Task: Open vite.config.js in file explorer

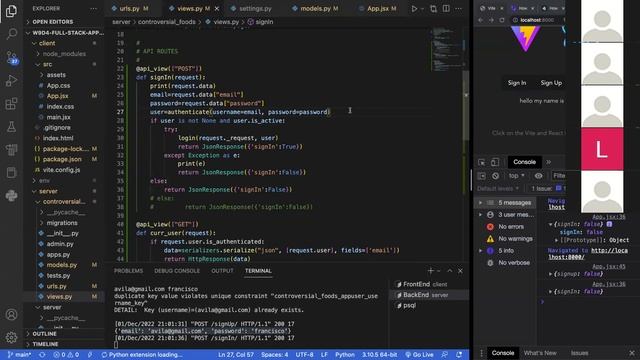Action: (x=61, y=170)
